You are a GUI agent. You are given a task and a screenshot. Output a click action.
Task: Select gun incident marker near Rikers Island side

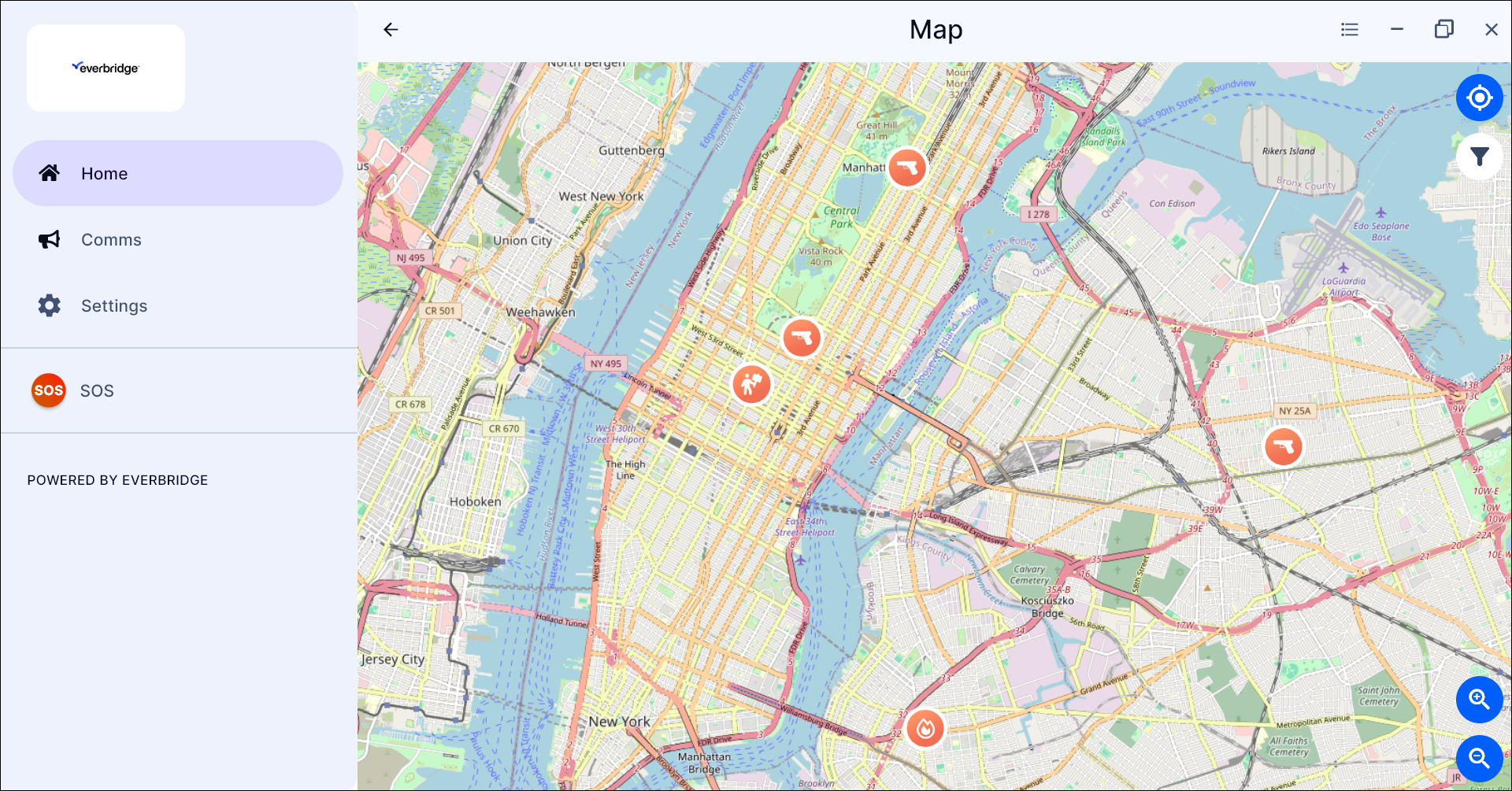pos(906,168)
